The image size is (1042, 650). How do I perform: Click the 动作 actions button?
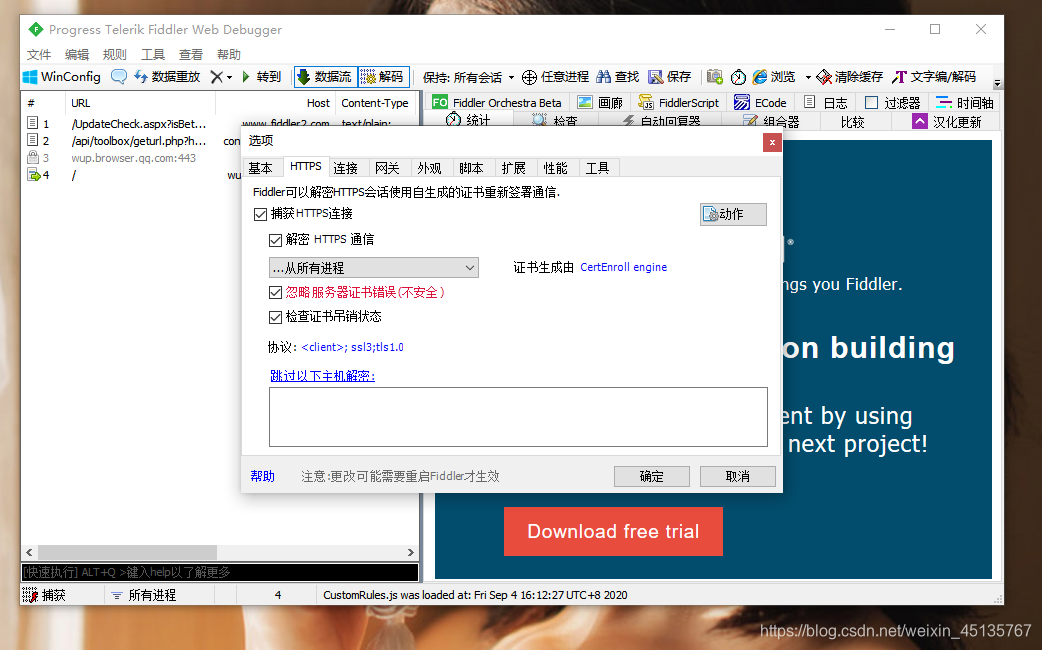click(733, 214)
